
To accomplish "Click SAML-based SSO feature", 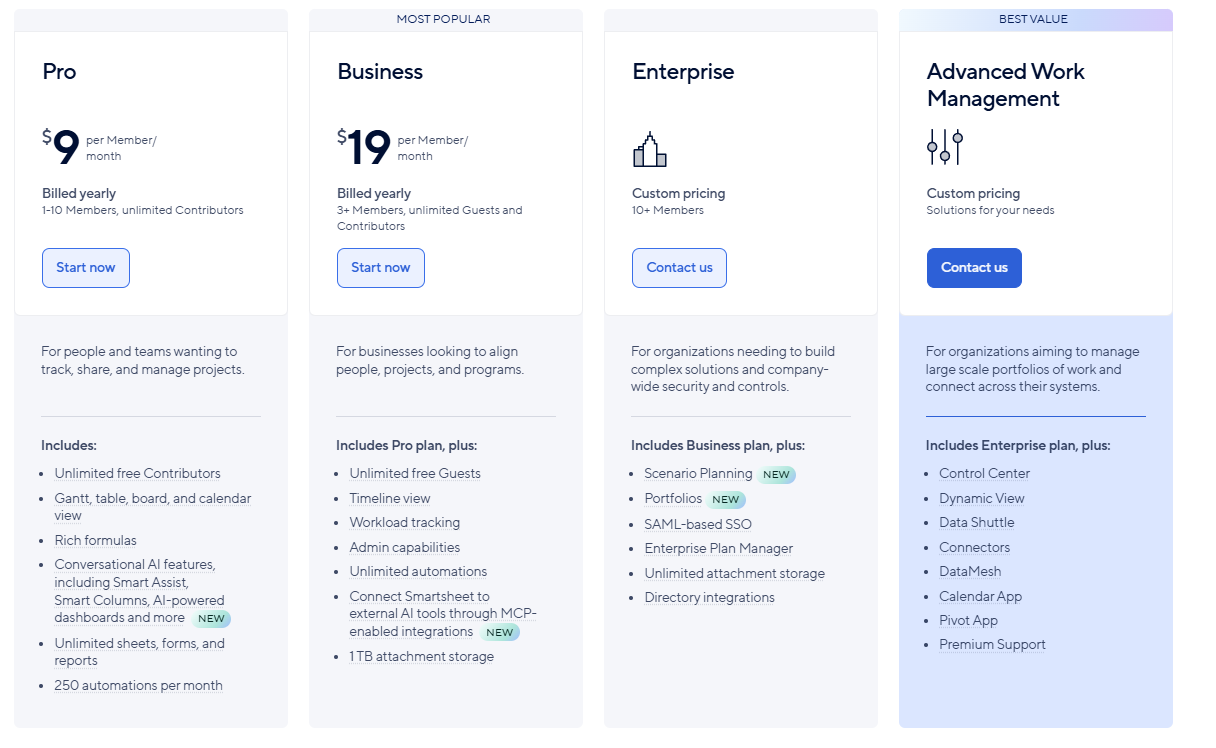I will [698, 524].
